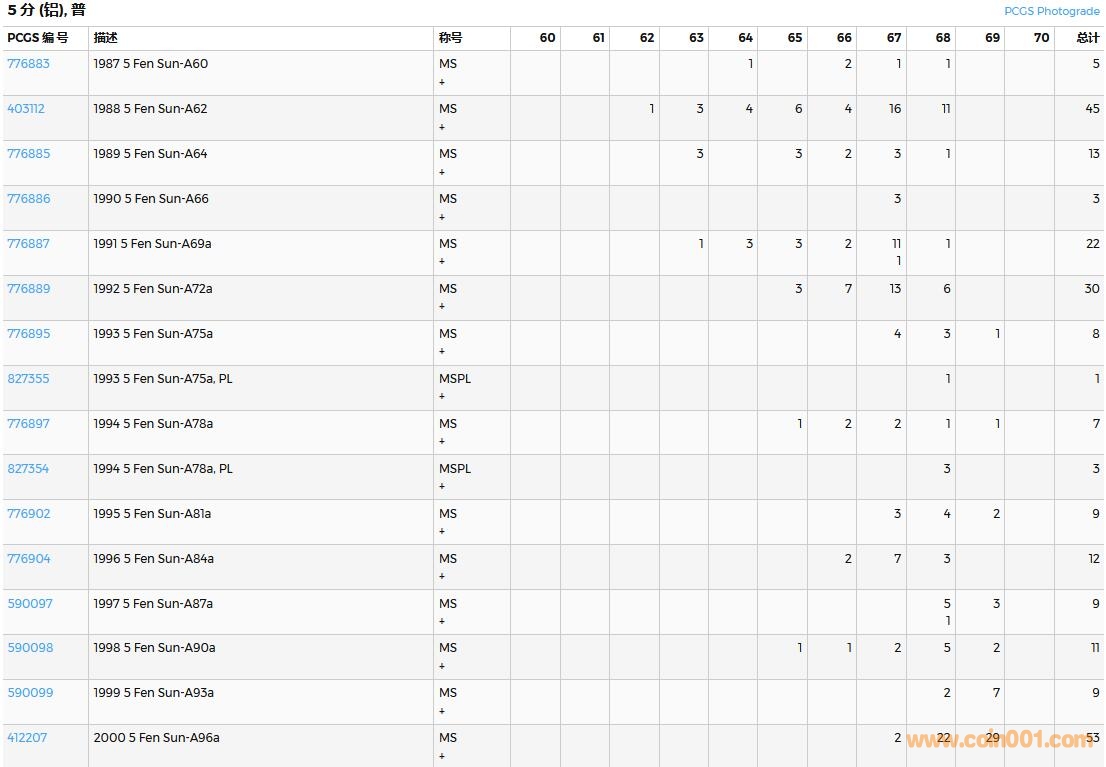Click the 总计 total column header

[x=1087, y=38]
